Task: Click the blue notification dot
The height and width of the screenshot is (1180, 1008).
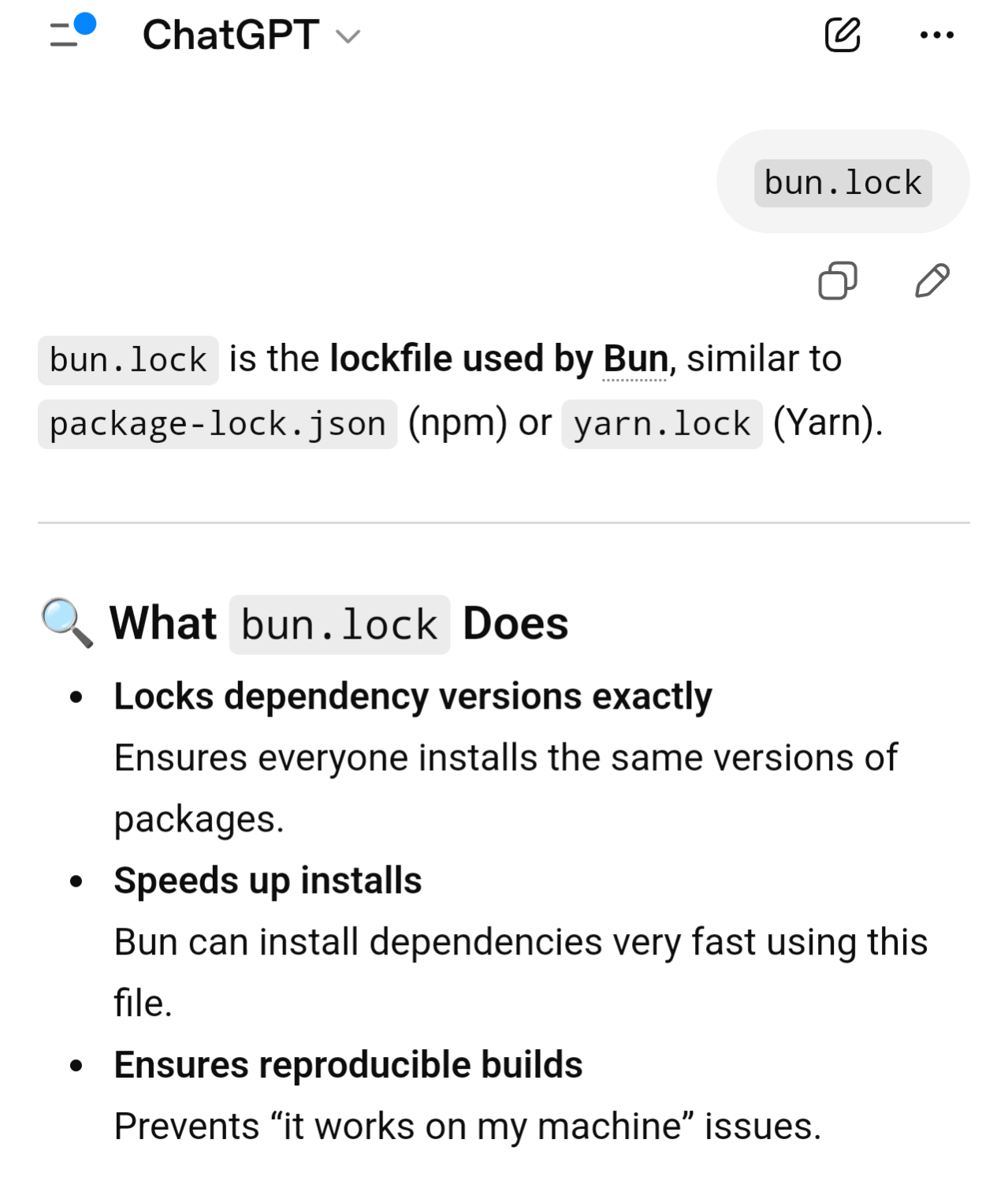Action: [84, 24]
